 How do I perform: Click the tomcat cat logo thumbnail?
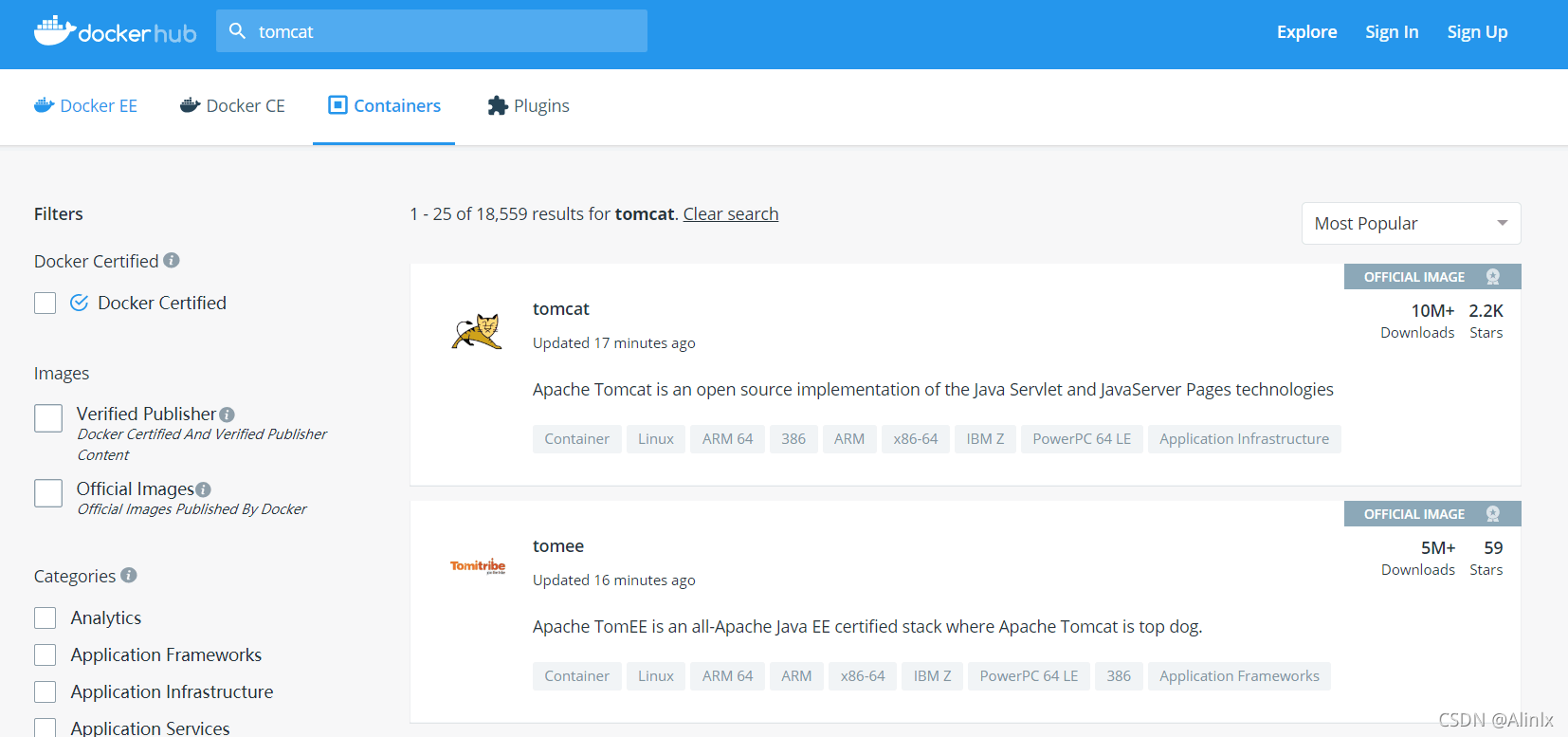(x=476, y=332)
